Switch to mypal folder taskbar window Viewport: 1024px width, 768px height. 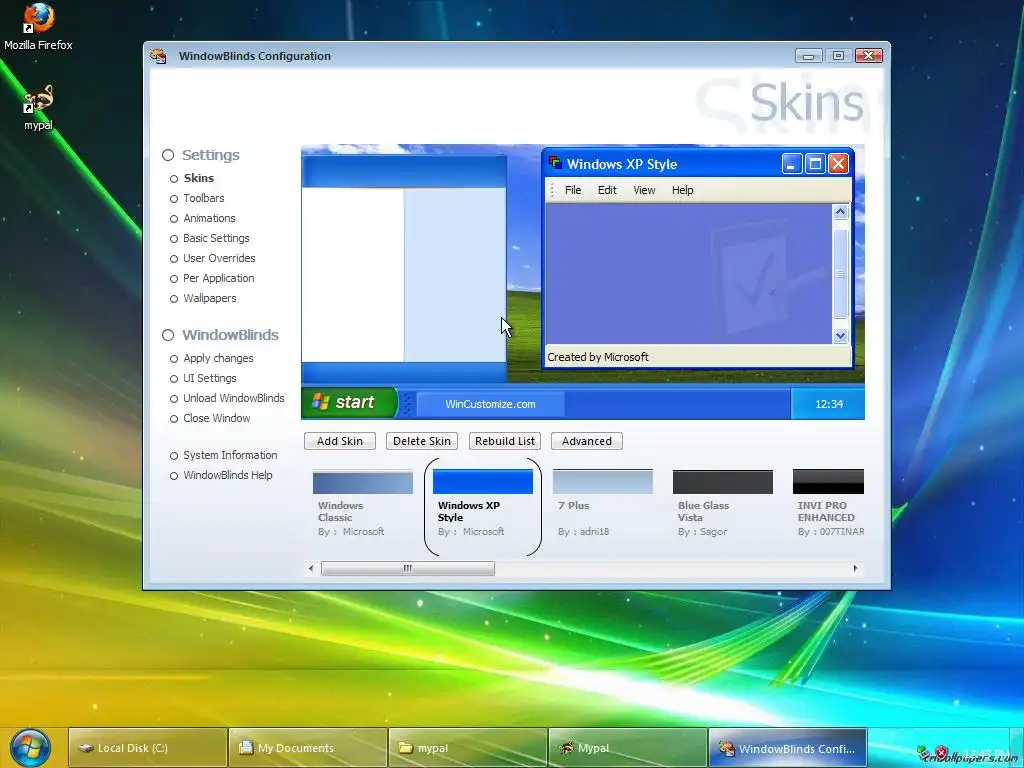pos(468,748)
